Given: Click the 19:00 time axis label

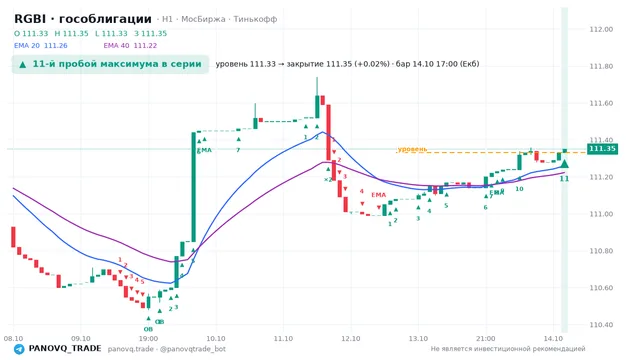Looking at the screenshot, I should pos(148,339).
